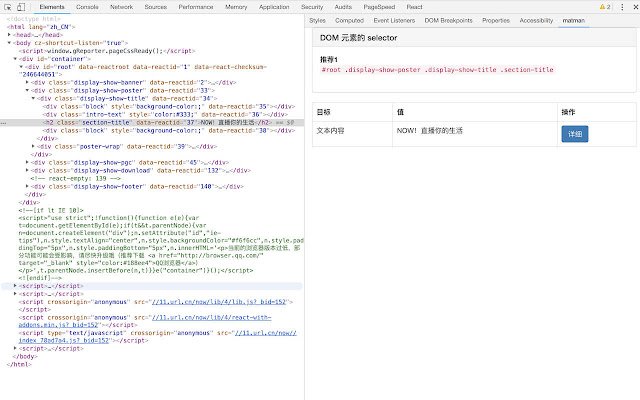Expand the display-show-footer div
This screenshot has width=640, height=400.
point(27,186)
